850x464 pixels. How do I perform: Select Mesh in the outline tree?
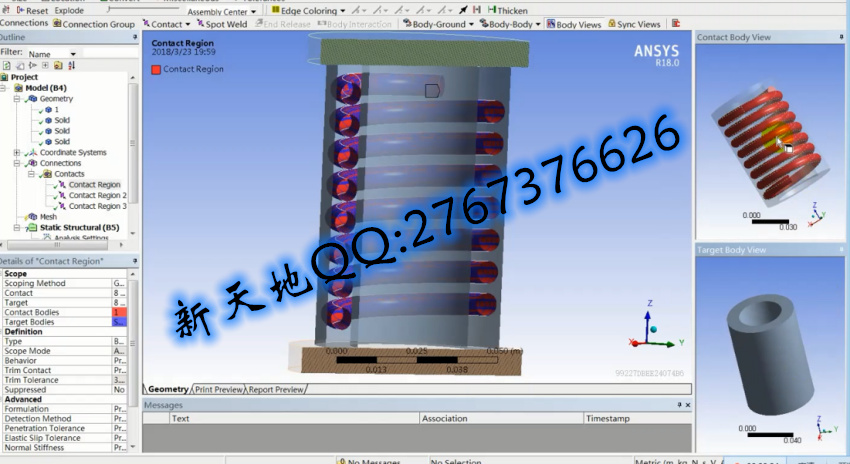48,217
